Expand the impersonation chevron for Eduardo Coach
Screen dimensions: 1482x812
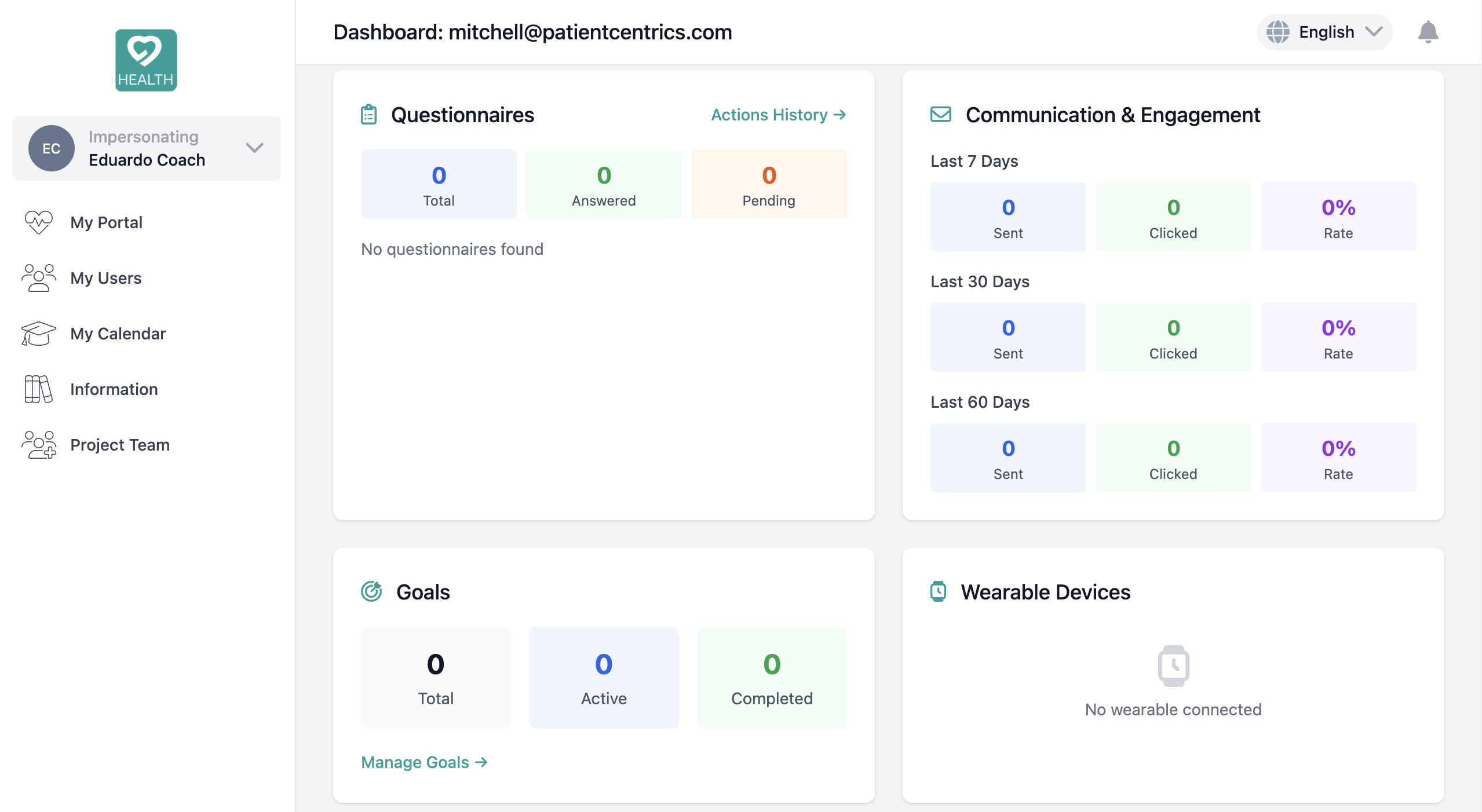[253, 148]
